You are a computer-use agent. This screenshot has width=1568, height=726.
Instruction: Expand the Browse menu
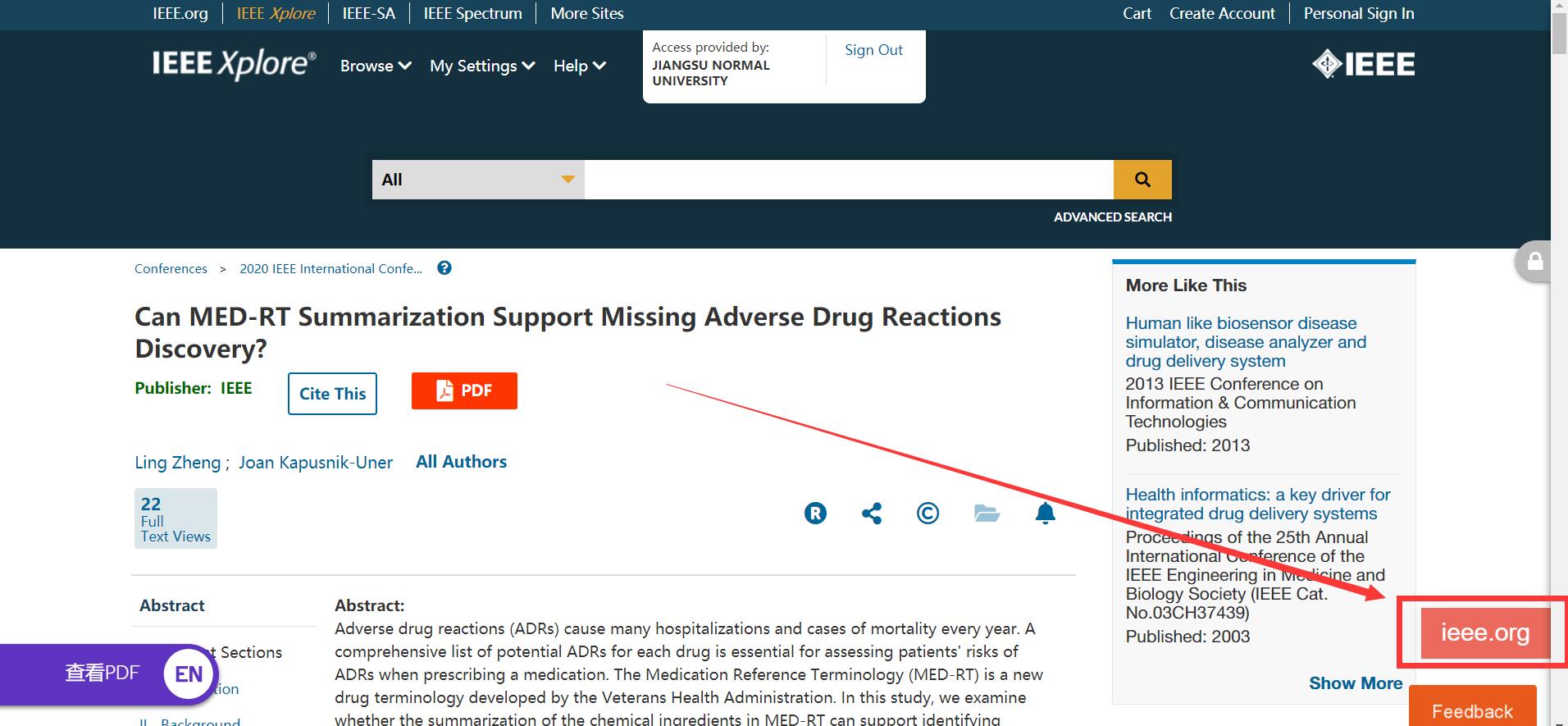376,66
